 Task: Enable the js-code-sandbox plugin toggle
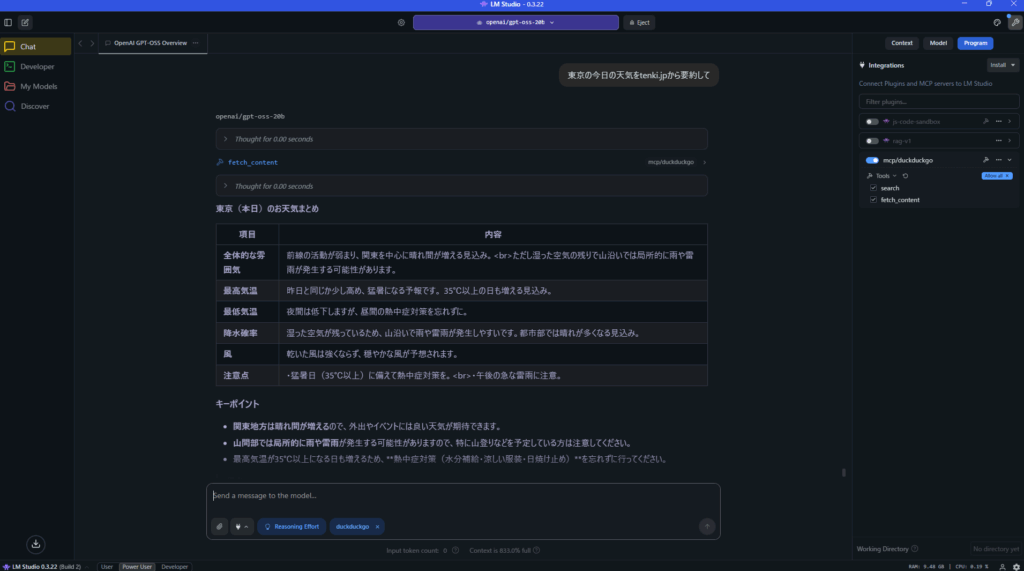point(872,121)
